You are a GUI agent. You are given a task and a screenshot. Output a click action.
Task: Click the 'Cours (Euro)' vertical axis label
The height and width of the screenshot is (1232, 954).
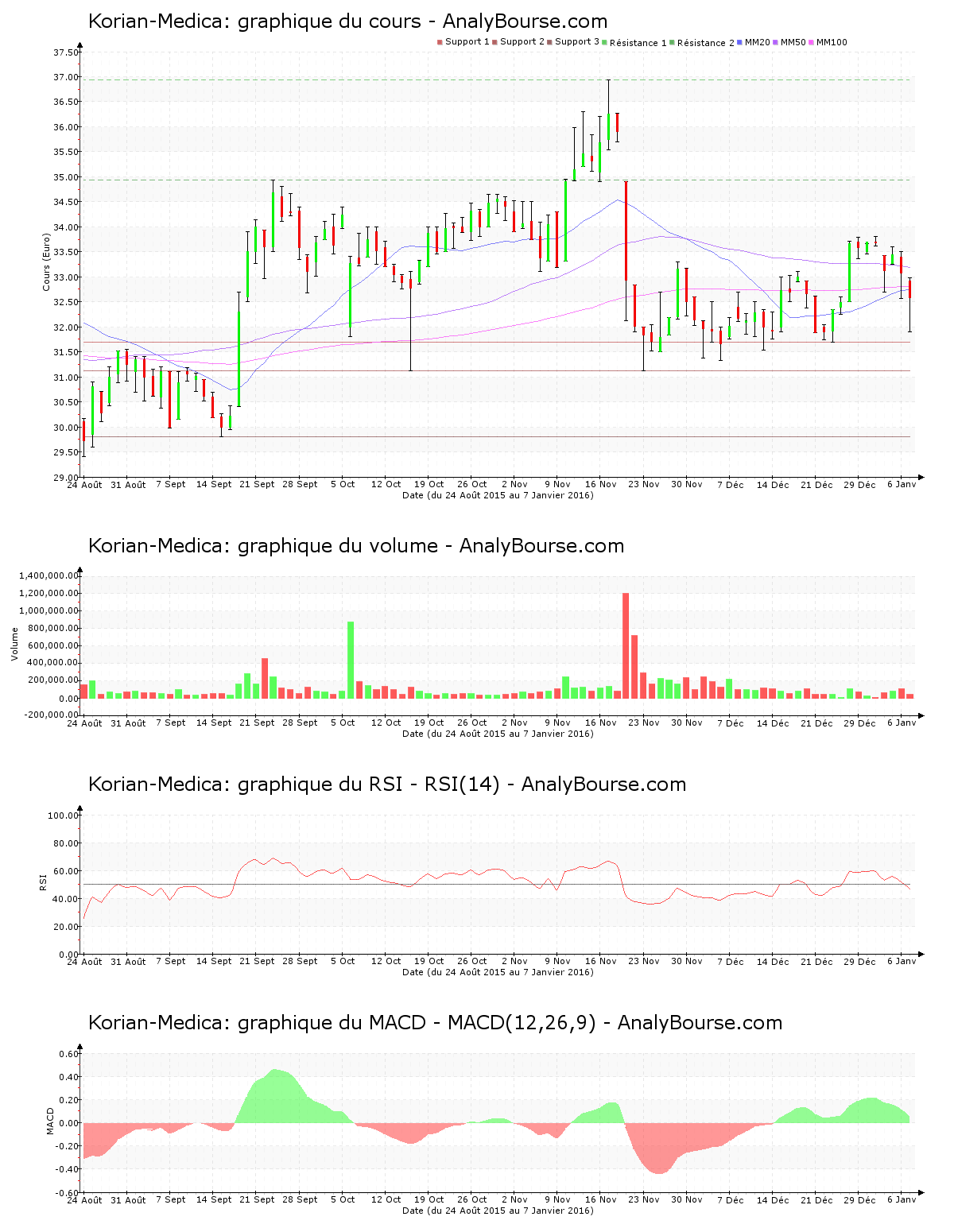[x=46, y=262]
